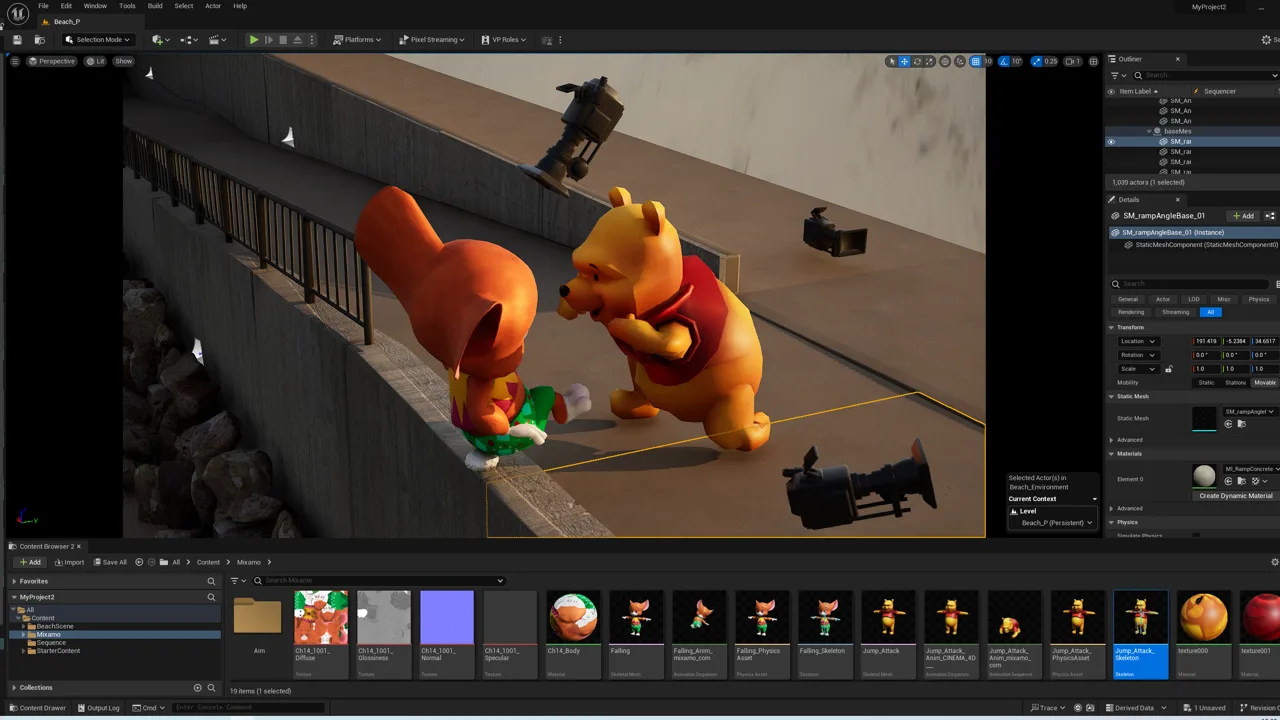Click the Import button in Content Browser
Image resolution: width=1280 pixels, height=720 pixels.
point(69,562)
